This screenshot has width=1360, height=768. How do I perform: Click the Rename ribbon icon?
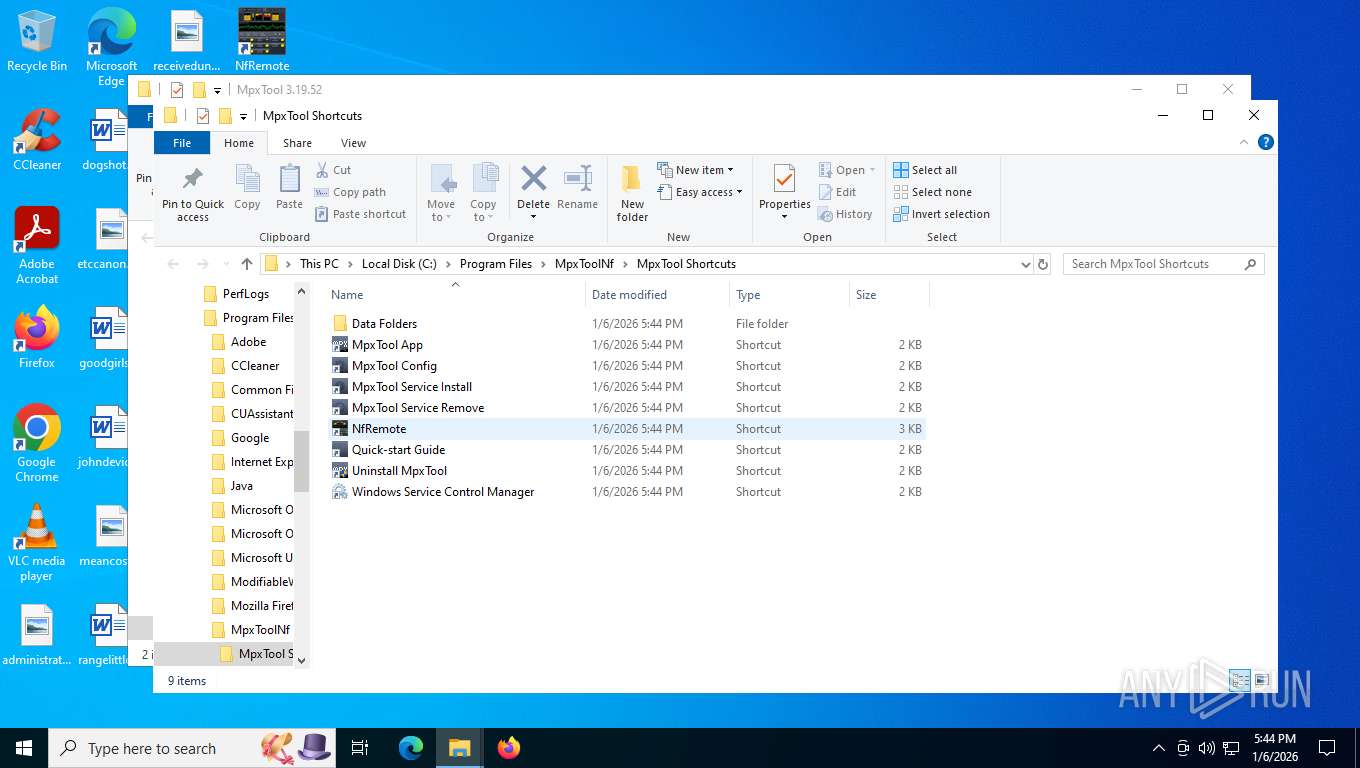(x=577, y=180)
